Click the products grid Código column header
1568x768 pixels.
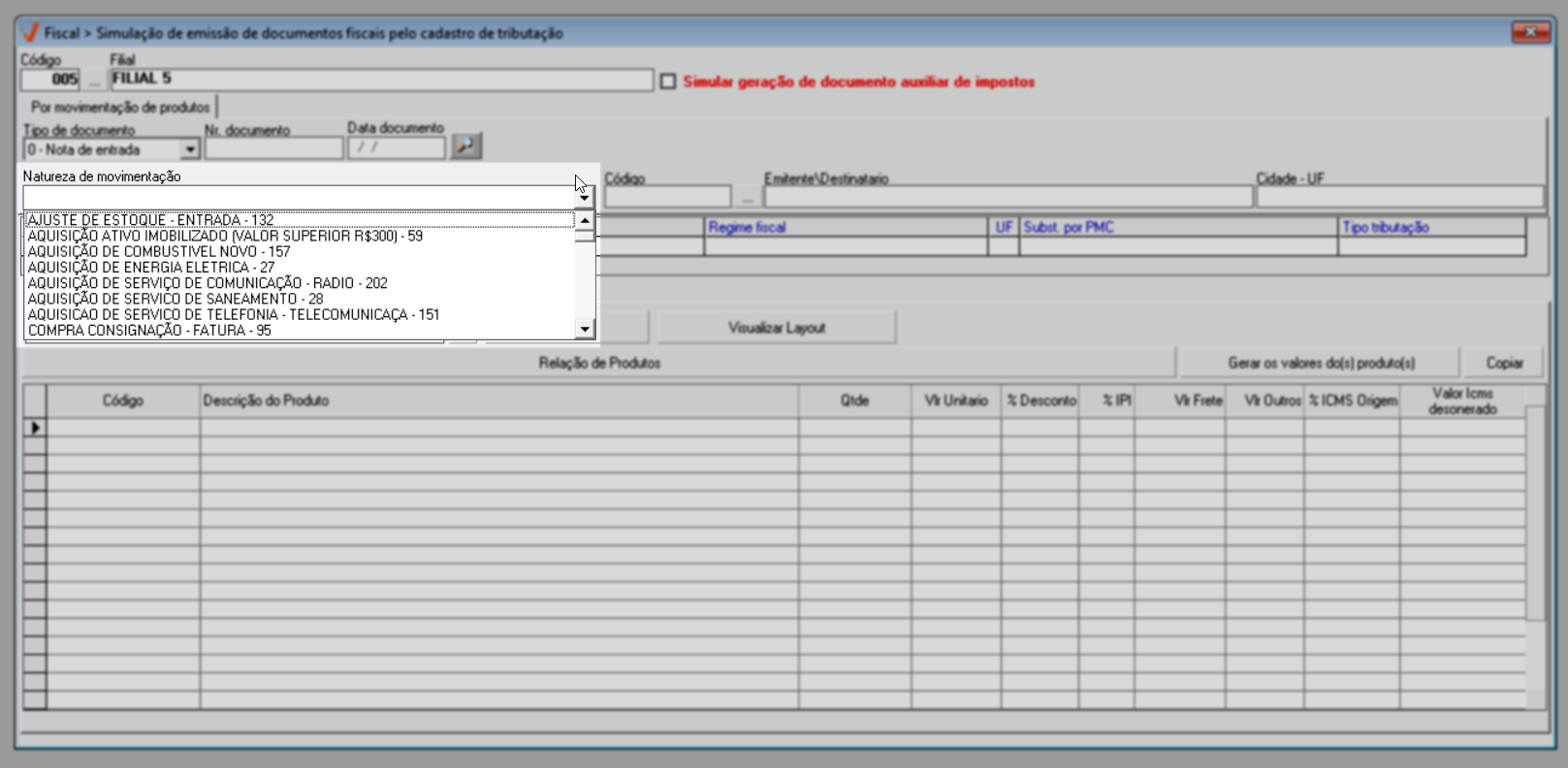pos(123,400)
